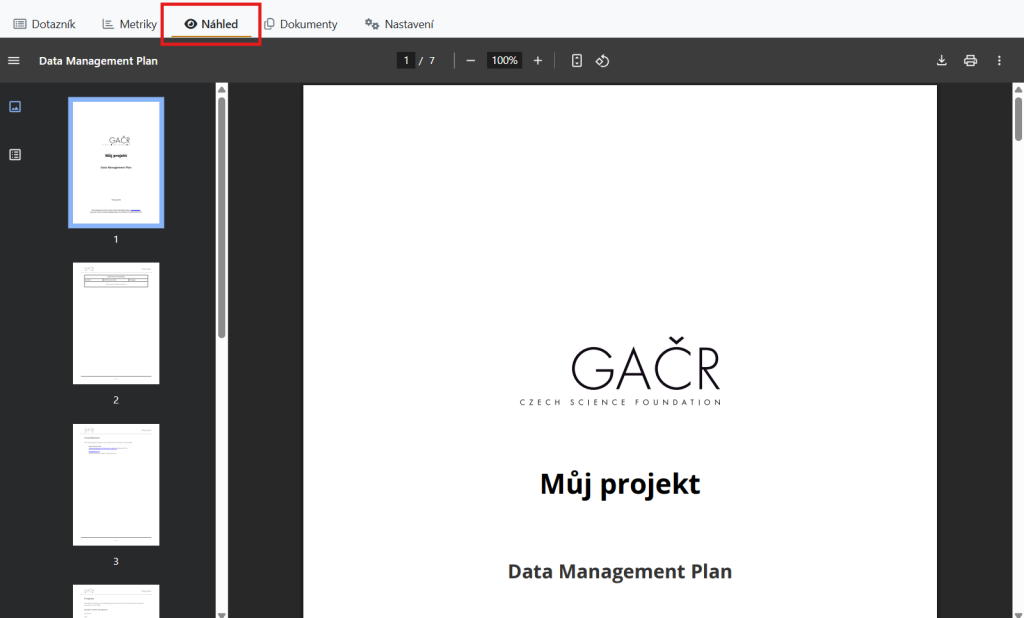The image size is (1024, 618).
Task: Click the main document scrollbar handle
Action: [x=1018, y=119]
